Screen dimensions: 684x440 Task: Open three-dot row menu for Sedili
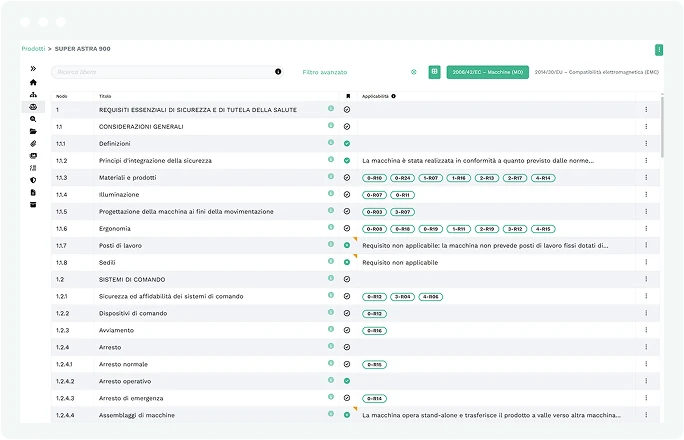tap(646, 262)
